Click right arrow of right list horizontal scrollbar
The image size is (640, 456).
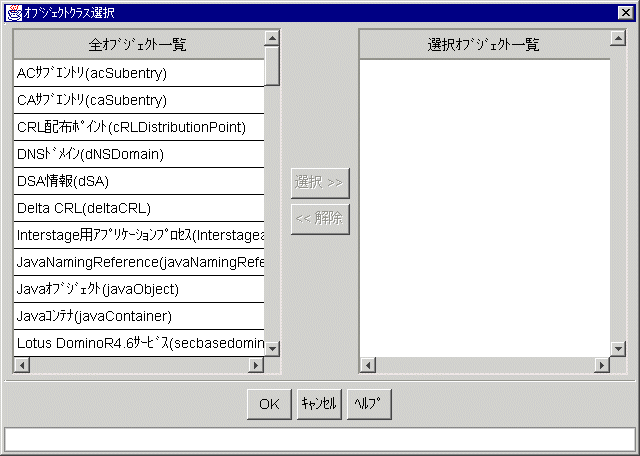602,365
